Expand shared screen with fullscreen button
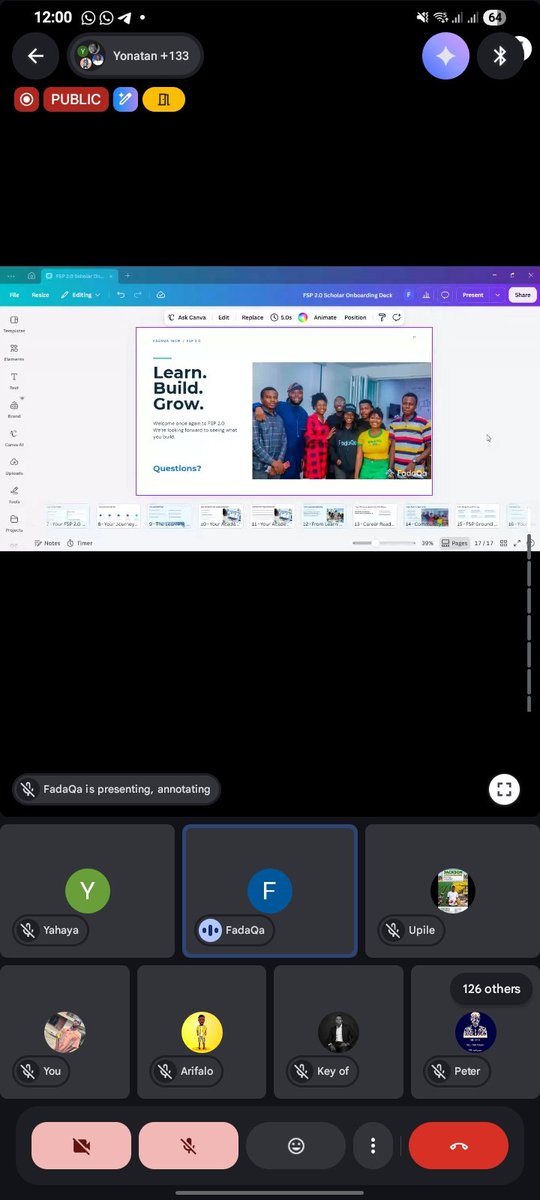540x1200 pixels. click(504, 789)
